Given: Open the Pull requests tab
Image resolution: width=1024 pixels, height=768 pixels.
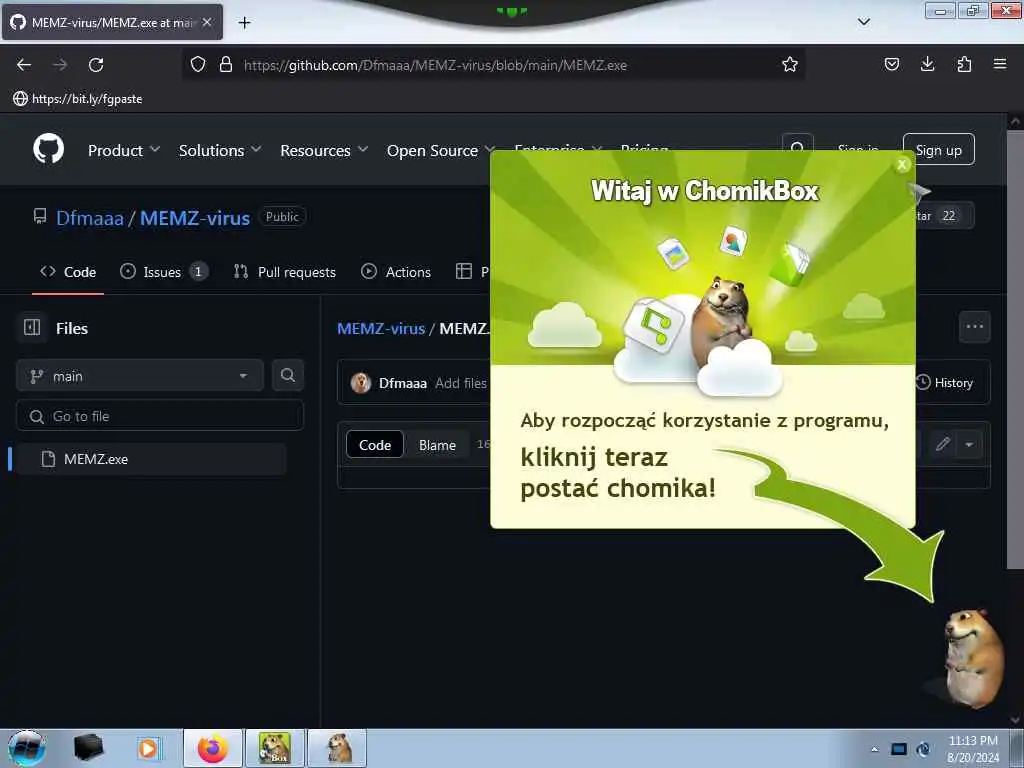Looking at the screenshot, I should click(x=285, y=272).
